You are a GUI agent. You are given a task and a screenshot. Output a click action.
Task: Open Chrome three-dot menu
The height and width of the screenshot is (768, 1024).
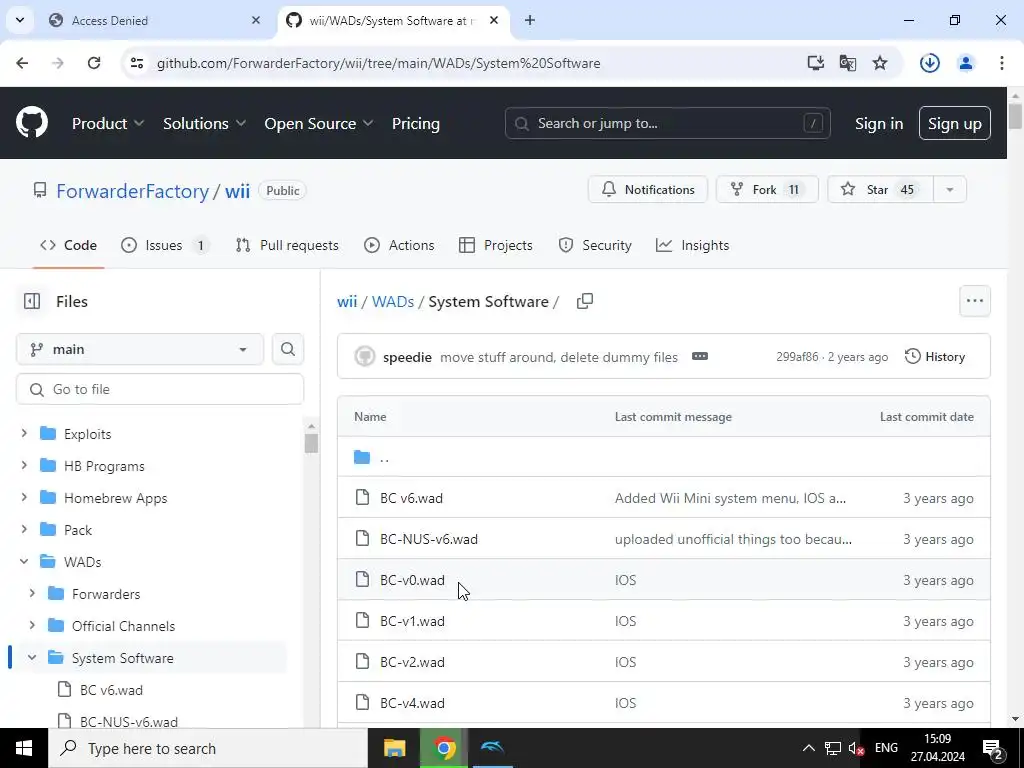(1001, 63)
